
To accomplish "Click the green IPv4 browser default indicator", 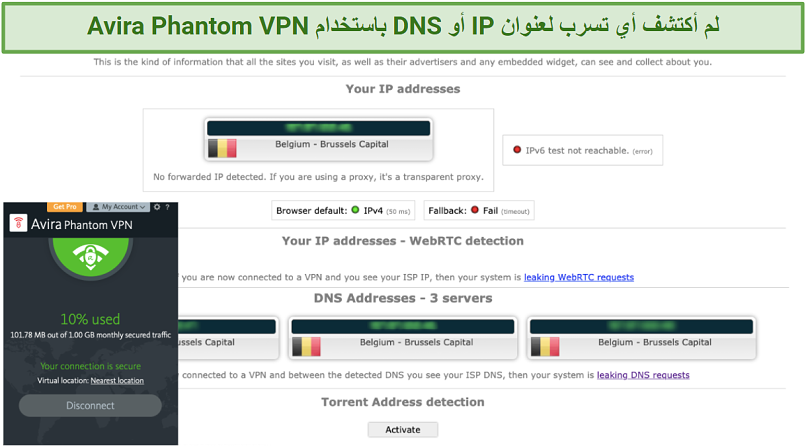I will click(355, 210).
